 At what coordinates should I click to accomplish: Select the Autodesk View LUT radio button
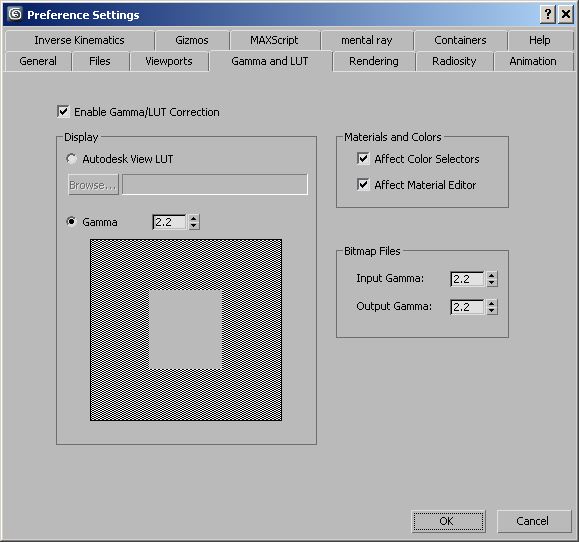[x=71, y=159]
